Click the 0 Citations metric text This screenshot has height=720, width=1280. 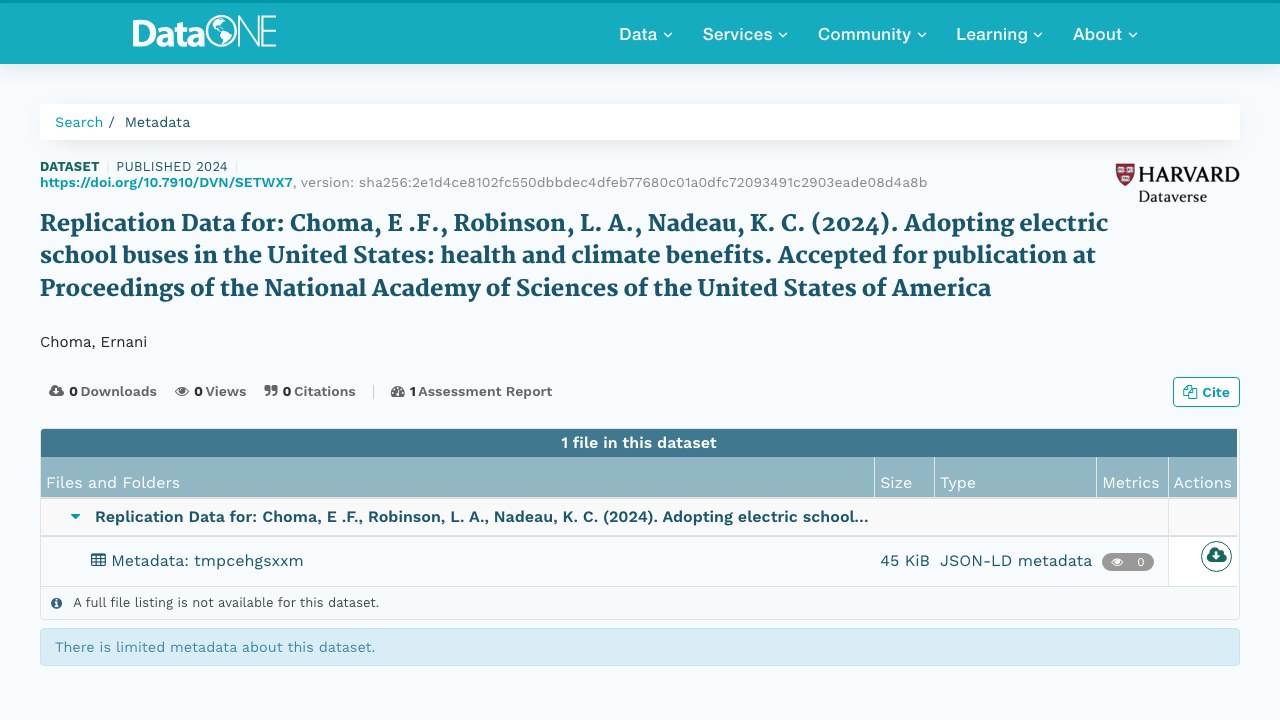point(319,392)
